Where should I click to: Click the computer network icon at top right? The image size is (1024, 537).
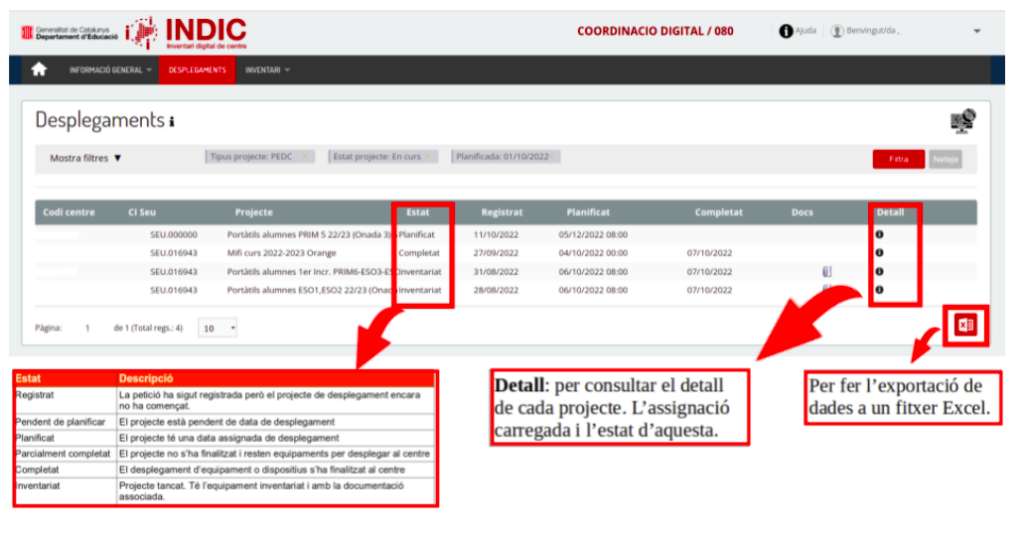coord(962,122)
